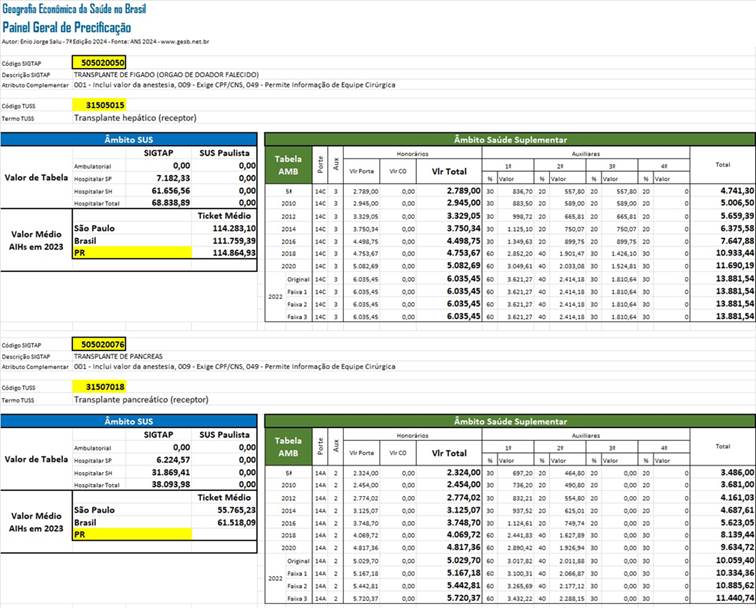This screenshot has height=612, width=756.
Task: Select the Vlr Total cell 5.720,37
Action: pos(456,597)
